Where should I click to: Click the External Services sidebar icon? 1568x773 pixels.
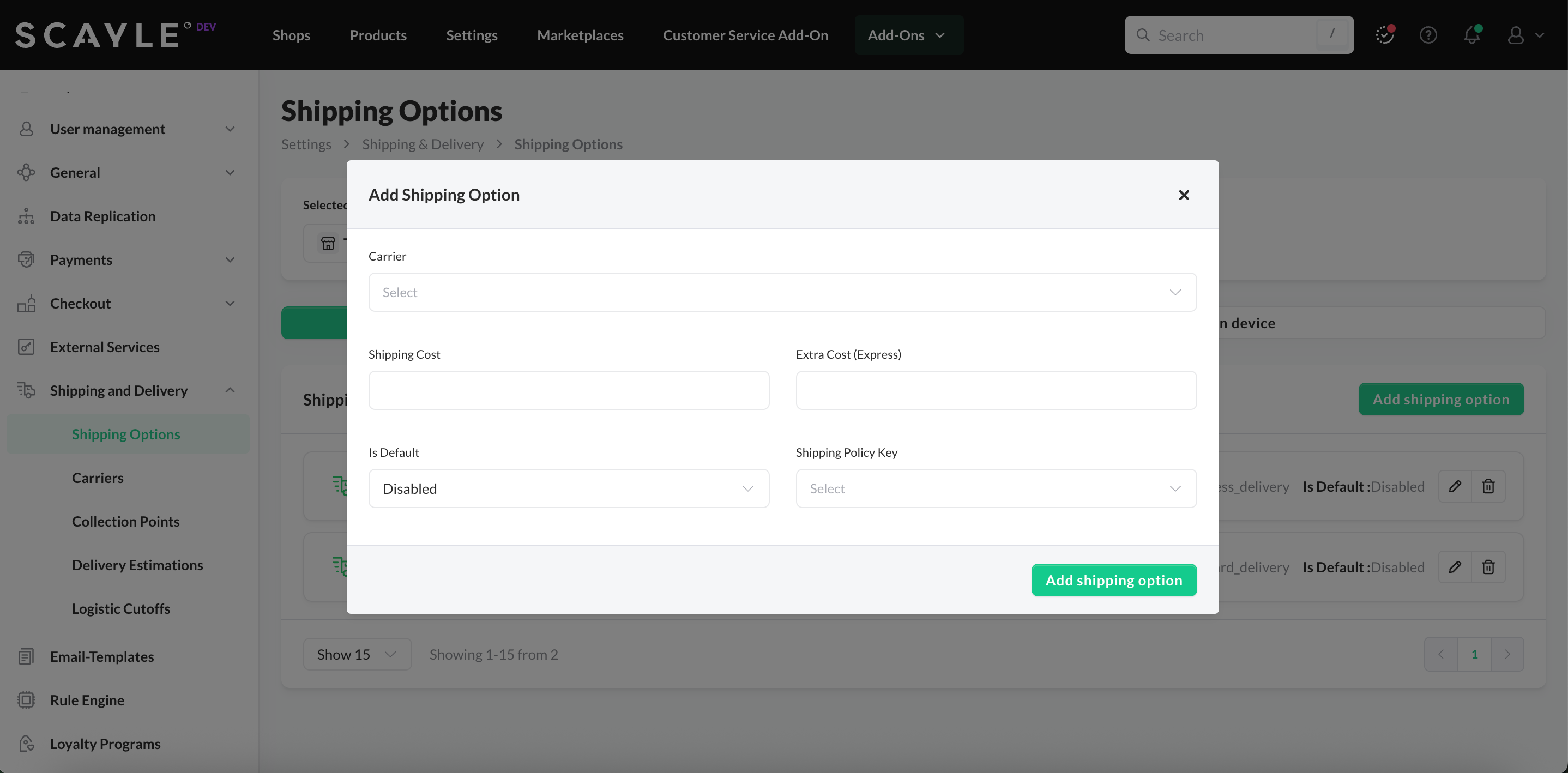click(26, 347)
